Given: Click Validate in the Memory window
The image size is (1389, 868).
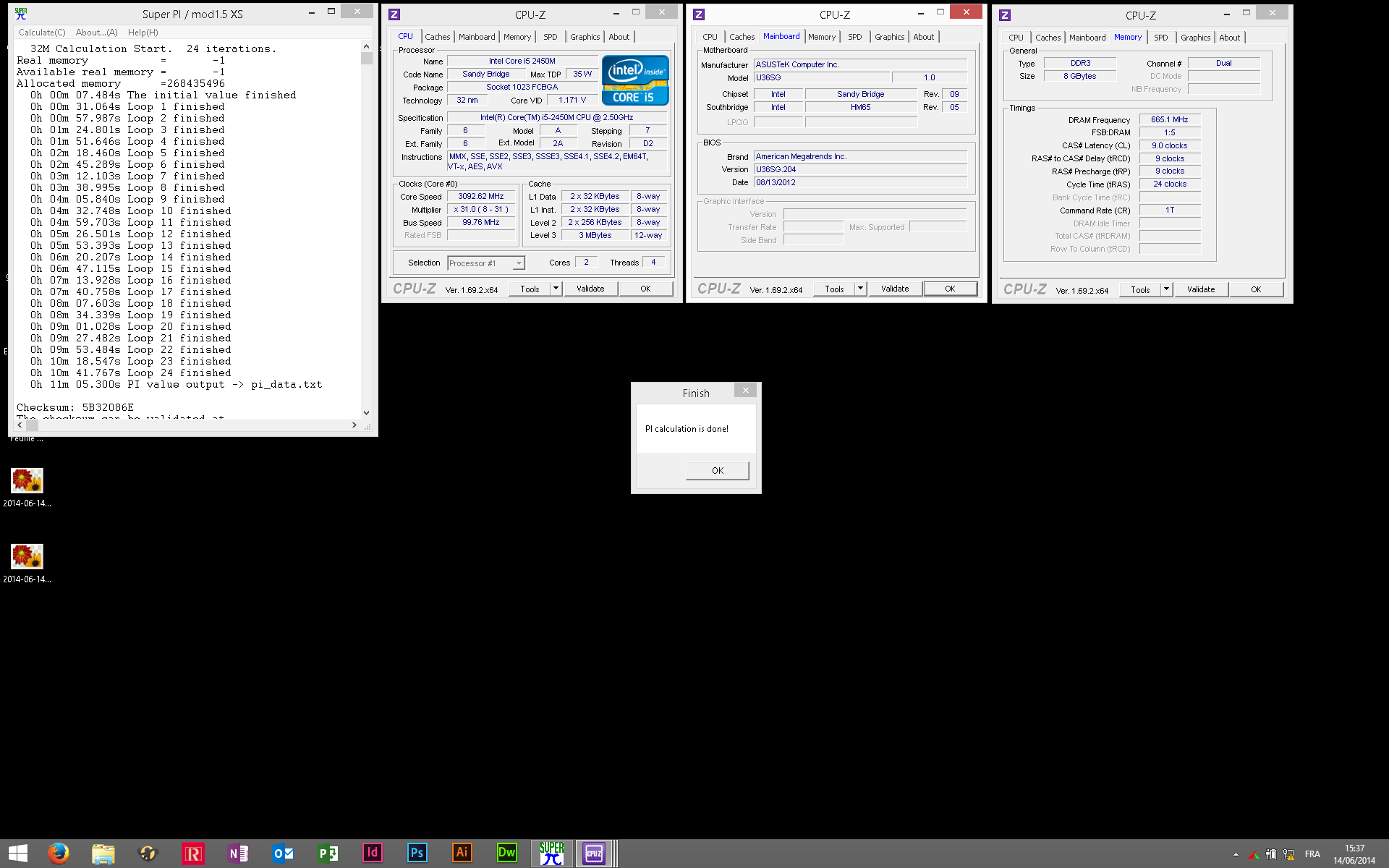Looking at the screenshot, I should [1201, 289].
